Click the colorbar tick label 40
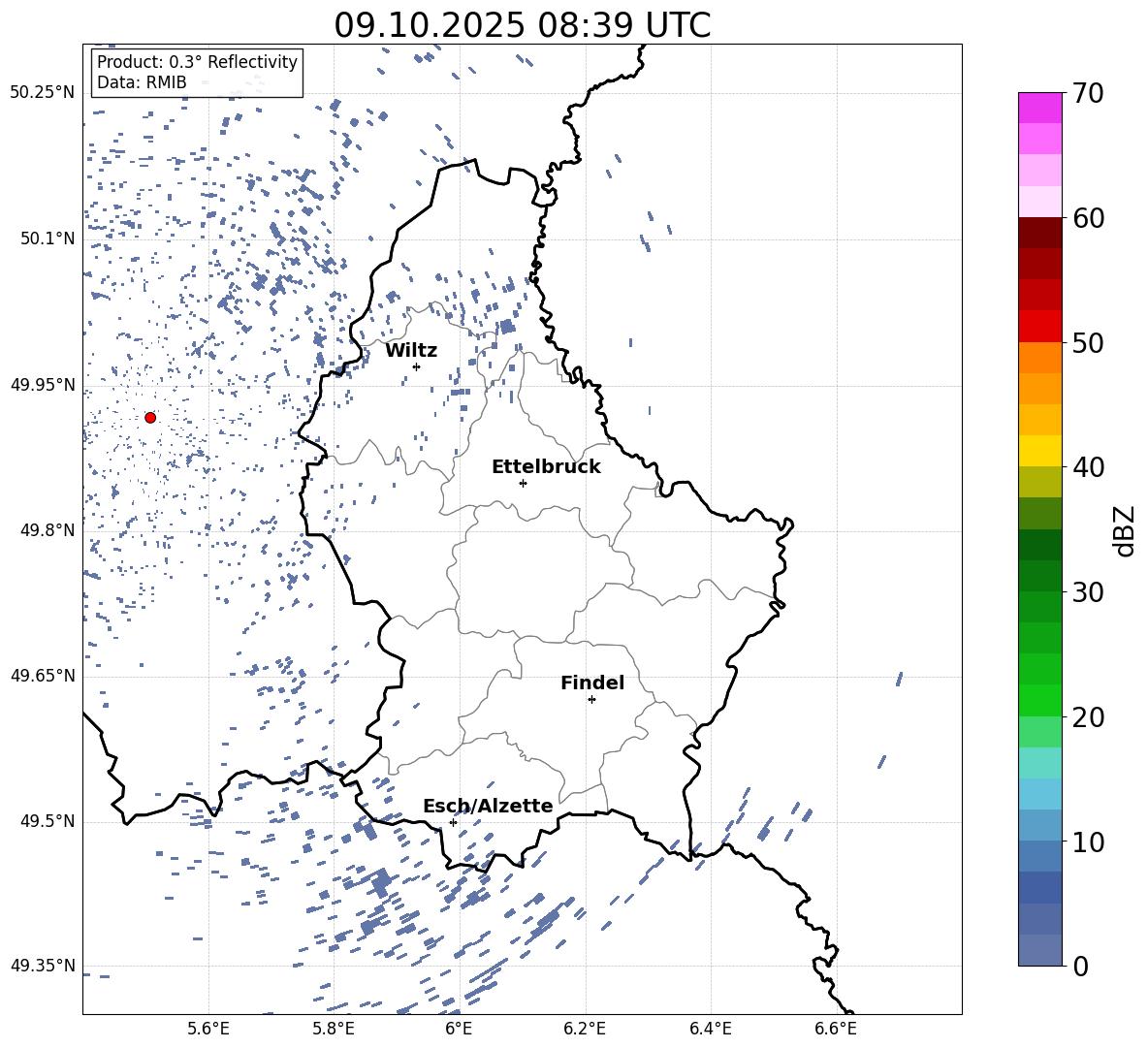1148x1048 pixels. [1088, 467]
